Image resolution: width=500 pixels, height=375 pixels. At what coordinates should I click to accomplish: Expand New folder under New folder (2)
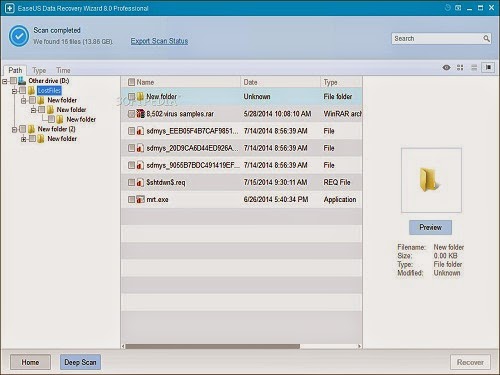[23, 139]
